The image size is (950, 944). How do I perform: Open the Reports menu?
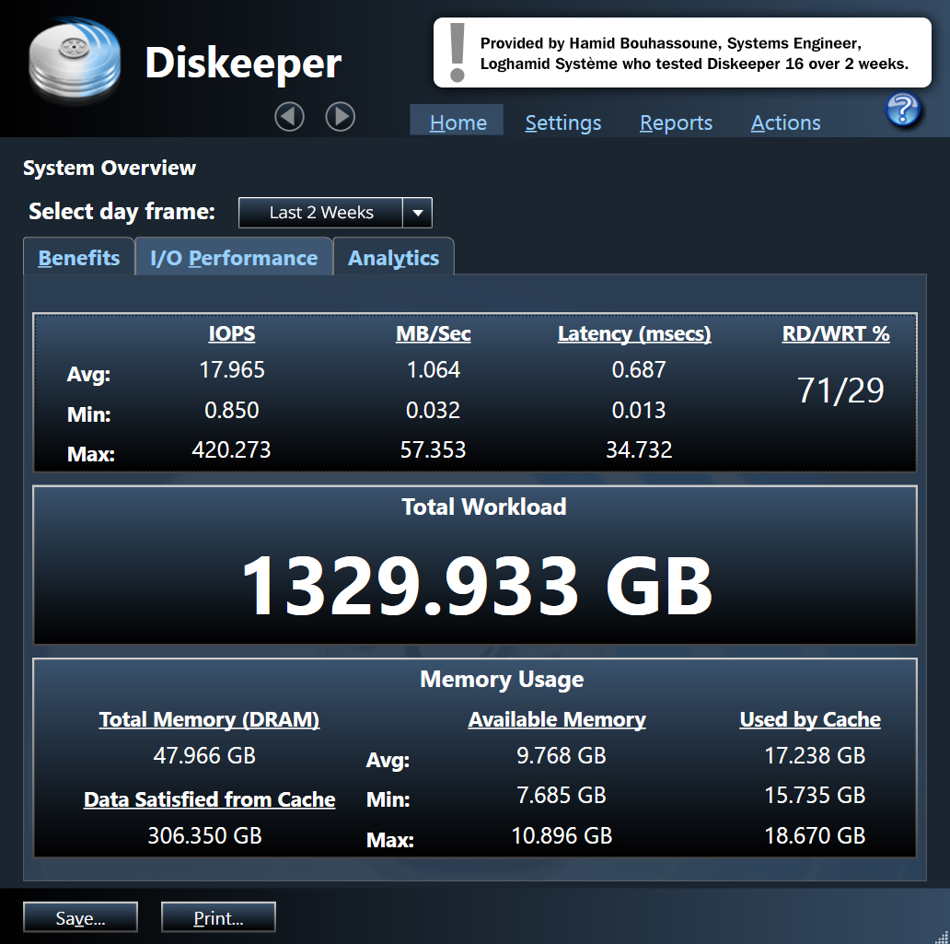(x=676, y=122)
